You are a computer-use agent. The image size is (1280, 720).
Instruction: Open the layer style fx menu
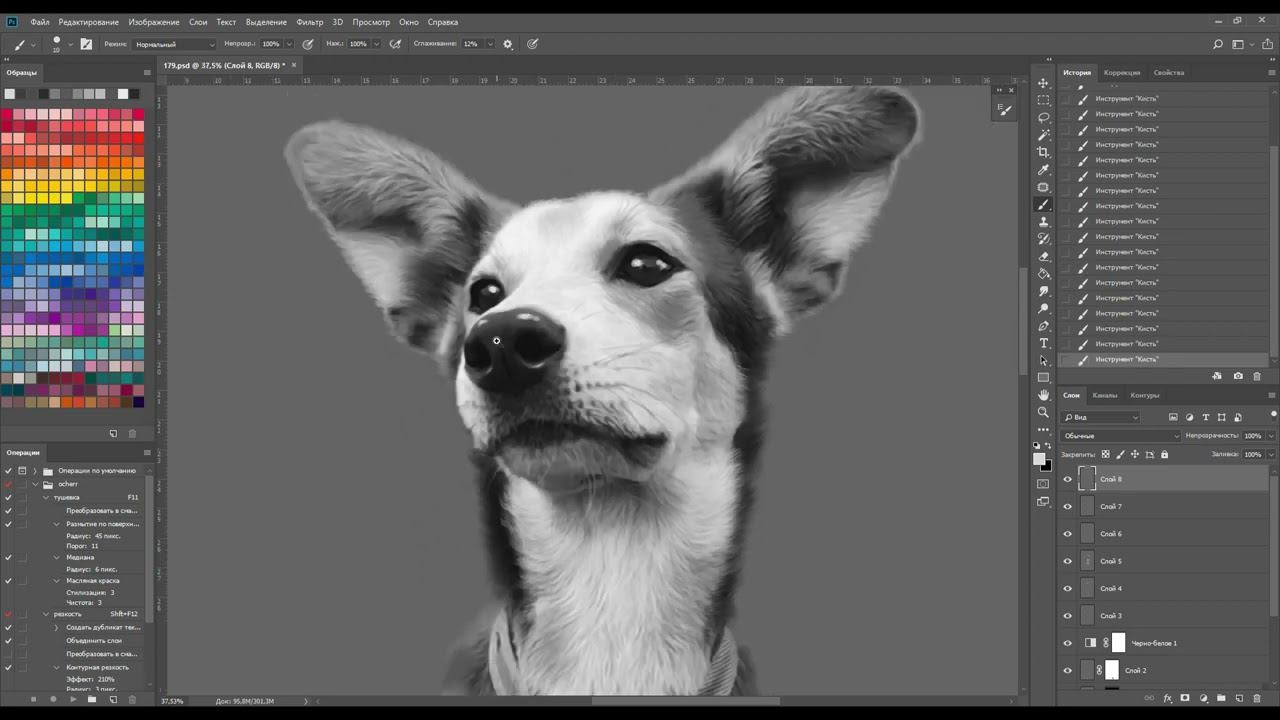(1167, 698)
